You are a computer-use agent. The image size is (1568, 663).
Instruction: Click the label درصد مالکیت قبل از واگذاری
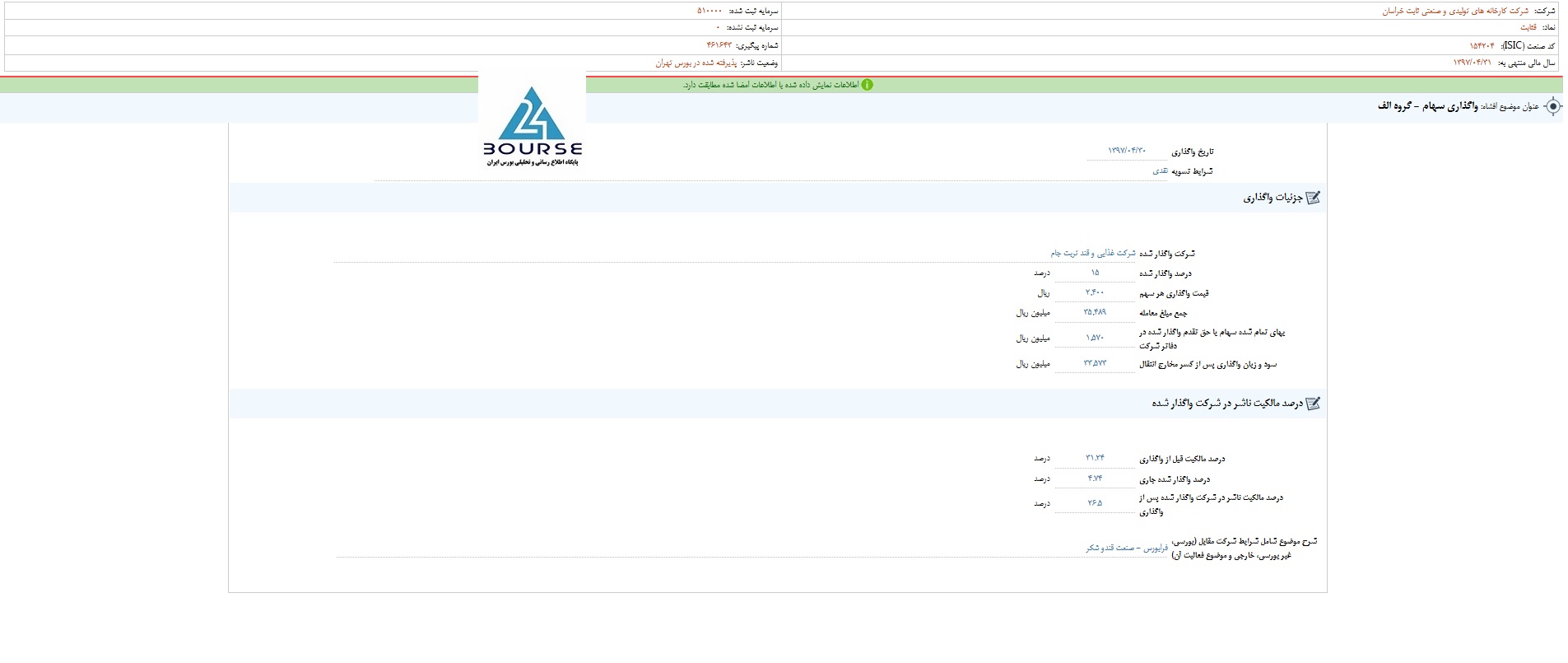click(x=1182, y=459)
